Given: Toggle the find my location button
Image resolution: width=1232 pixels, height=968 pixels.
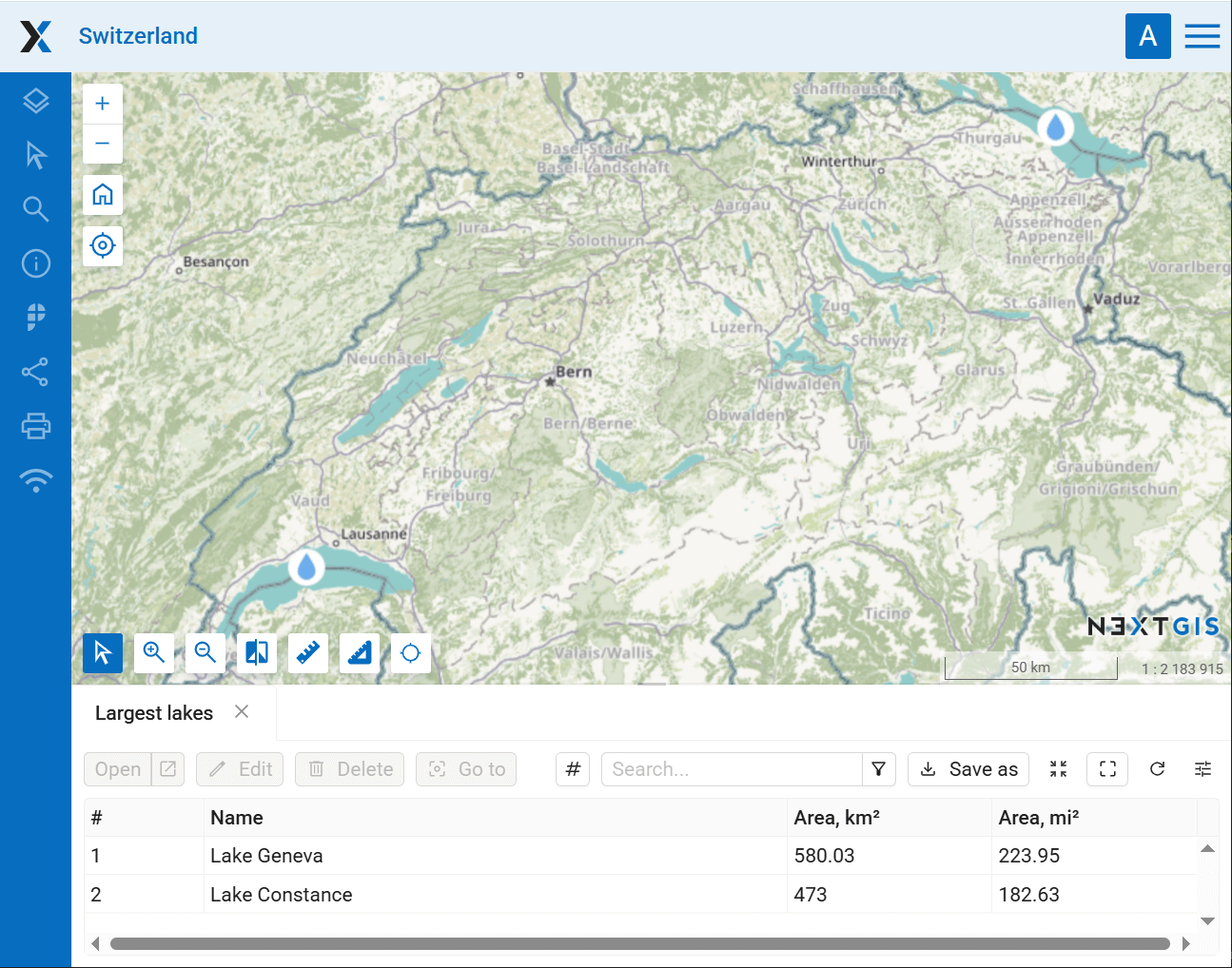Looking at the screenshot, I should tap(103, 245).
